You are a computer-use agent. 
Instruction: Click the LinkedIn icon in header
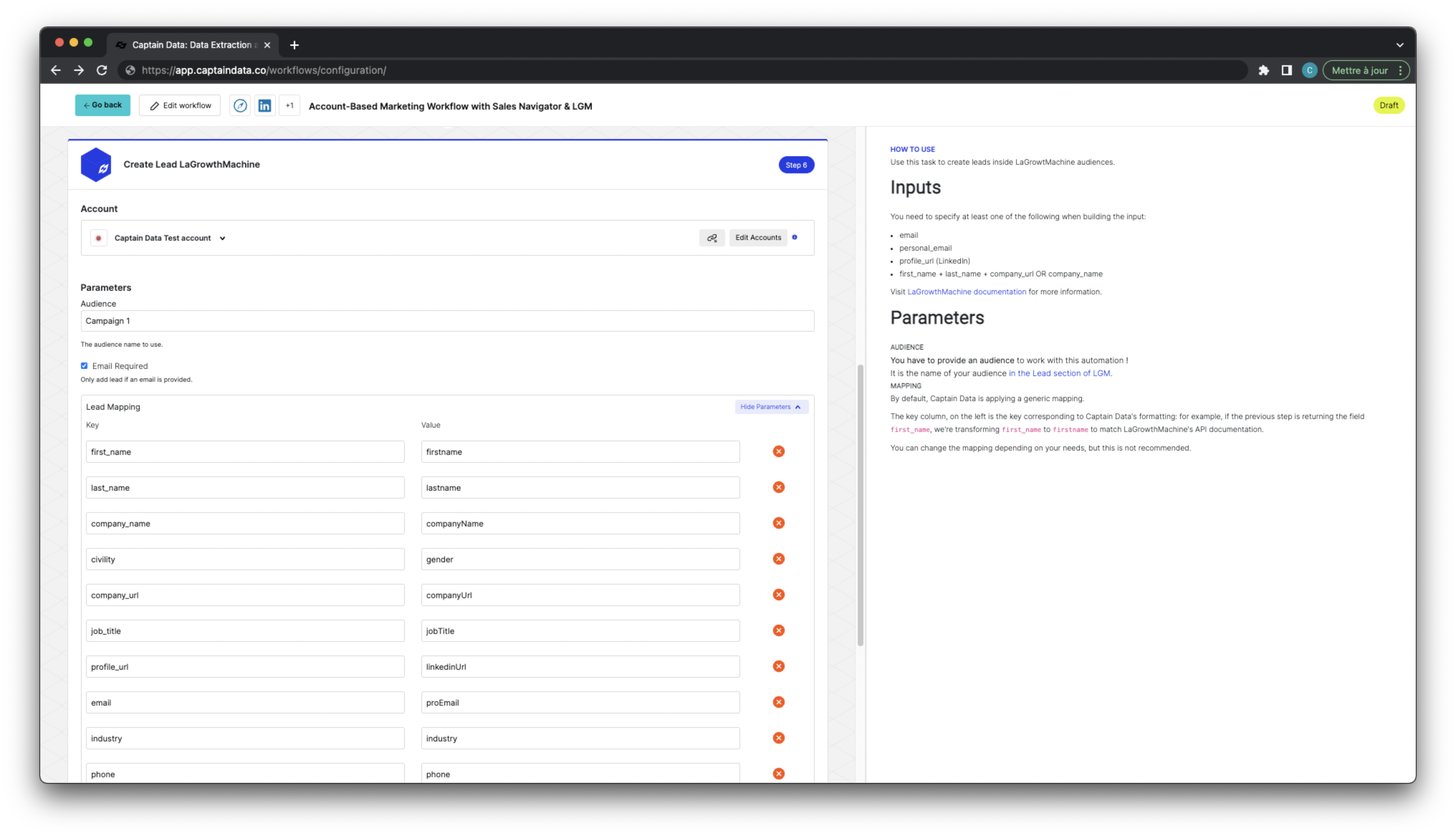pos(265,106)
